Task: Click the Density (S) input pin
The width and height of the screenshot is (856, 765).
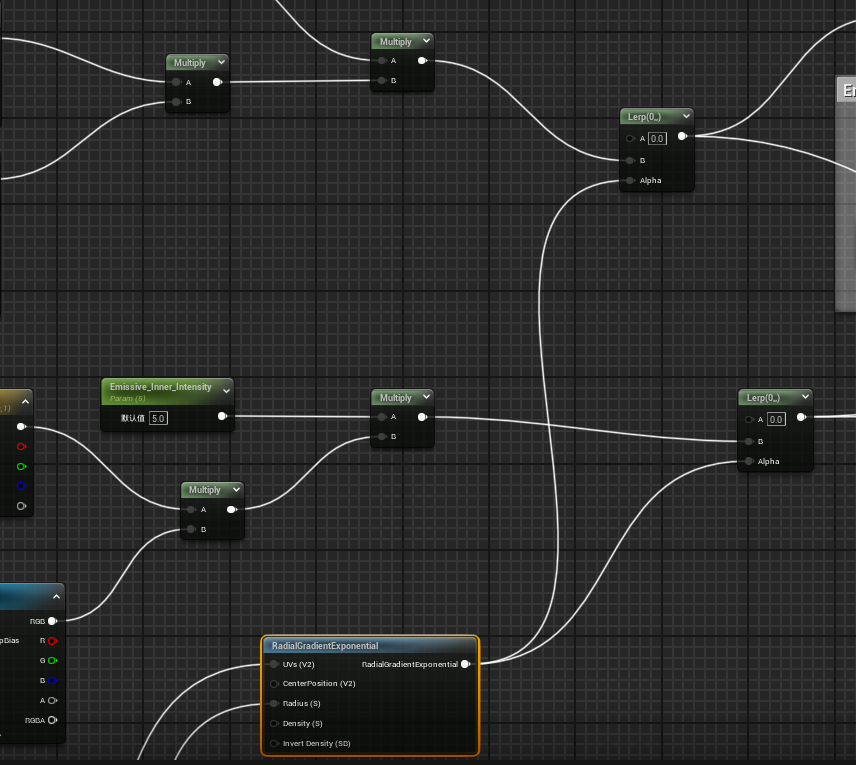Action: (x=274, y=724)
